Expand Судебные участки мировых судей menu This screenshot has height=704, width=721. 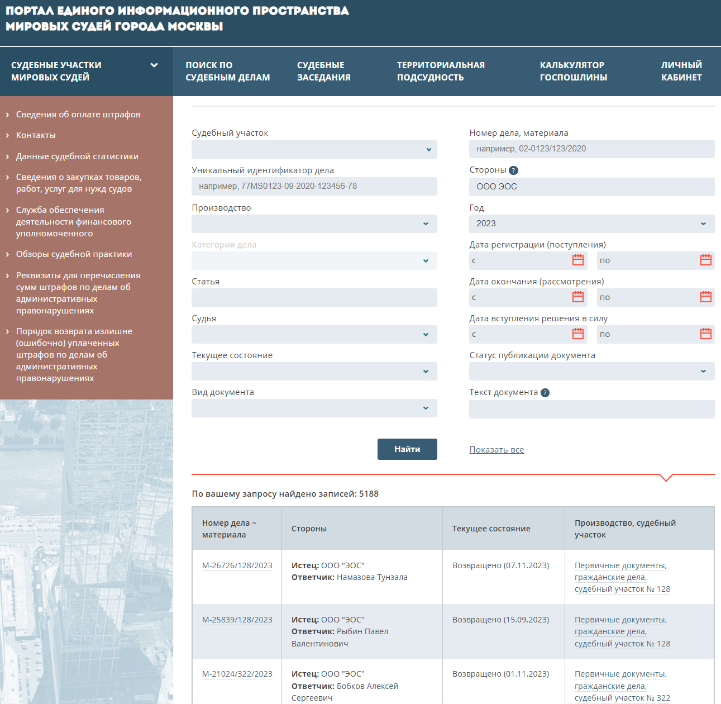tap(85, 71)
